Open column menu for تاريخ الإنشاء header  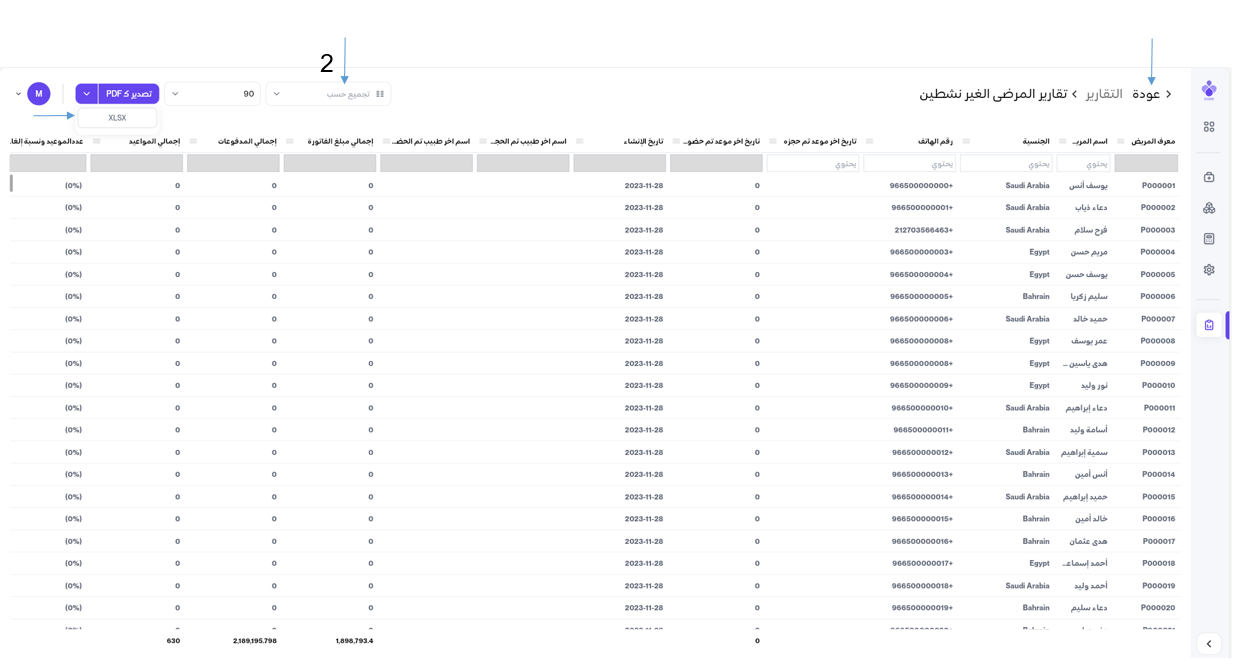click(579, 142)
